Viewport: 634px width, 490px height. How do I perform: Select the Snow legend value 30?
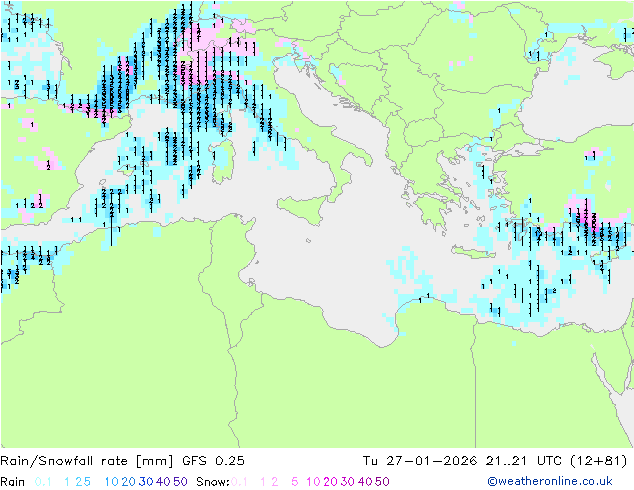[348, 482]
